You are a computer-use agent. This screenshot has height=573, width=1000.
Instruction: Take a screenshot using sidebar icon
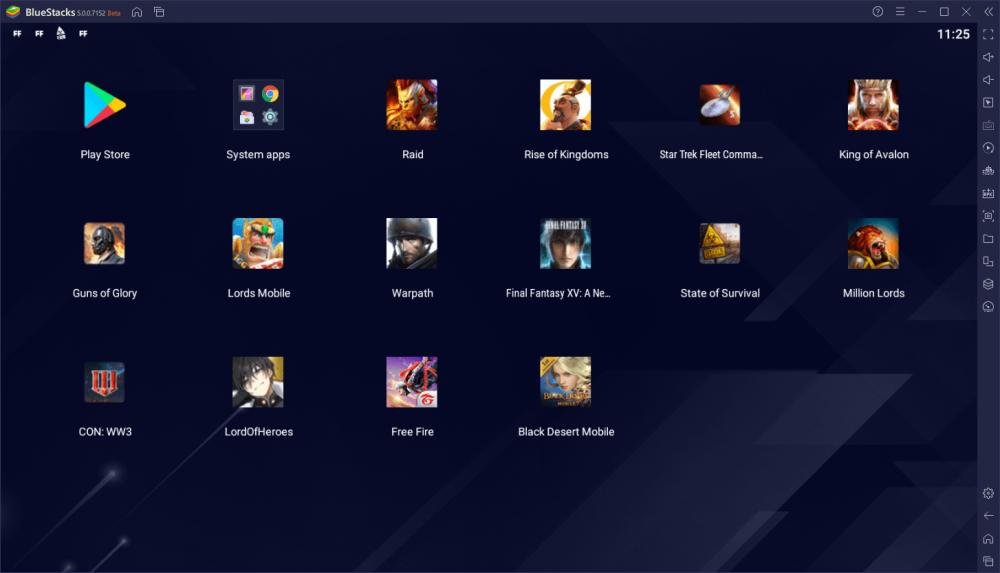click(988, 216)
